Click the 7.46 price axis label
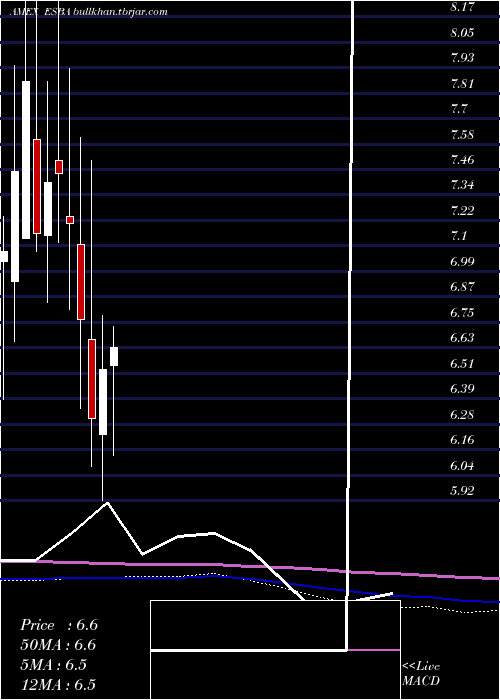The image size is (500, 700). pyautogui.click(x=462, y=160)
